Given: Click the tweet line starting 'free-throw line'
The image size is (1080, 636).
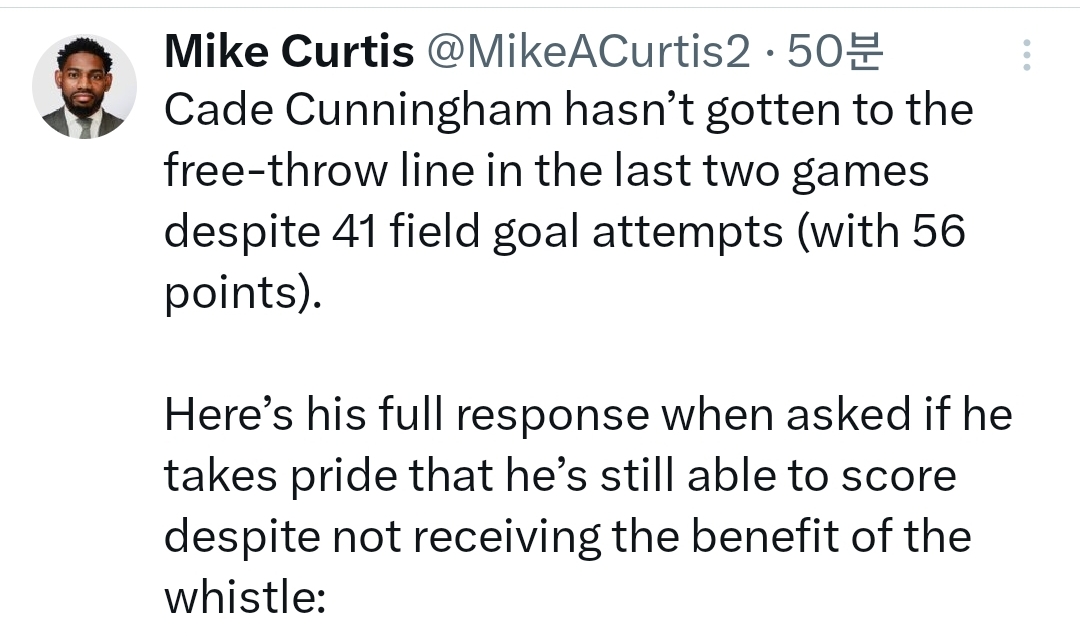Looking at the screenshot, I should (546, 171).
